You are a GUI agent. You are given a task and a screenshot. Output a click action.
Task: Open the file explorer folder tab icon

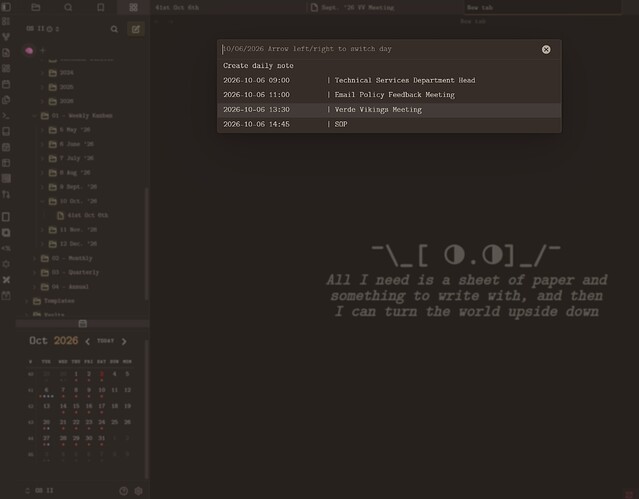36,7
